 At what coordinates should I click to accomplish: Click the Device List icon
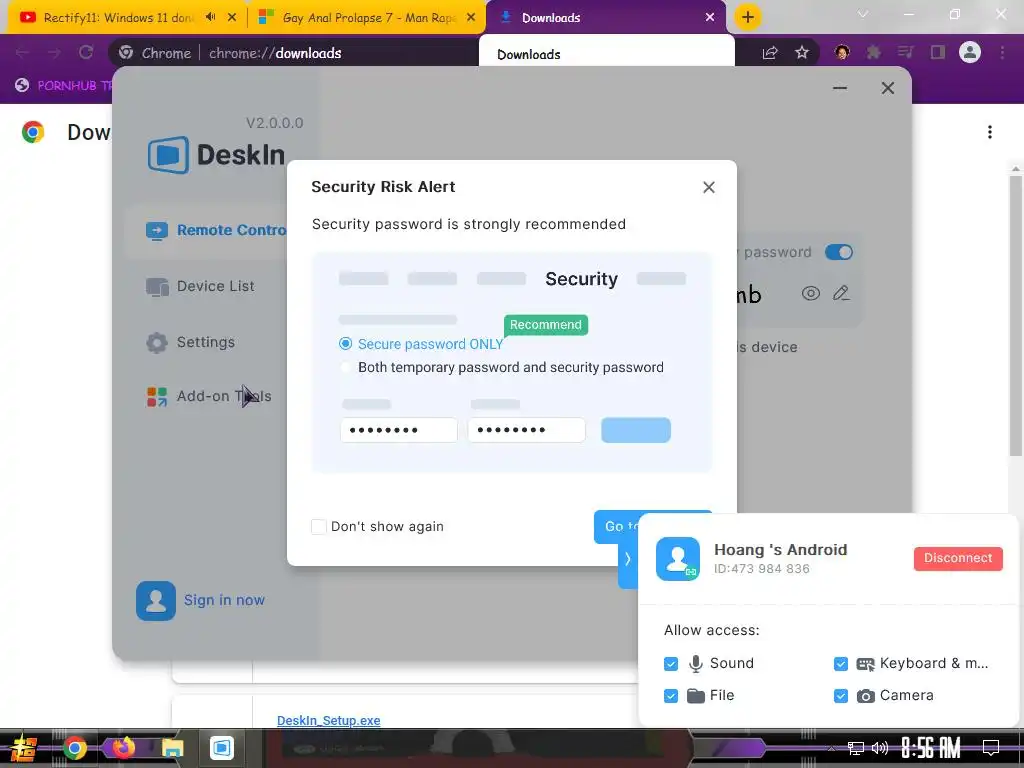coord(157,287)
